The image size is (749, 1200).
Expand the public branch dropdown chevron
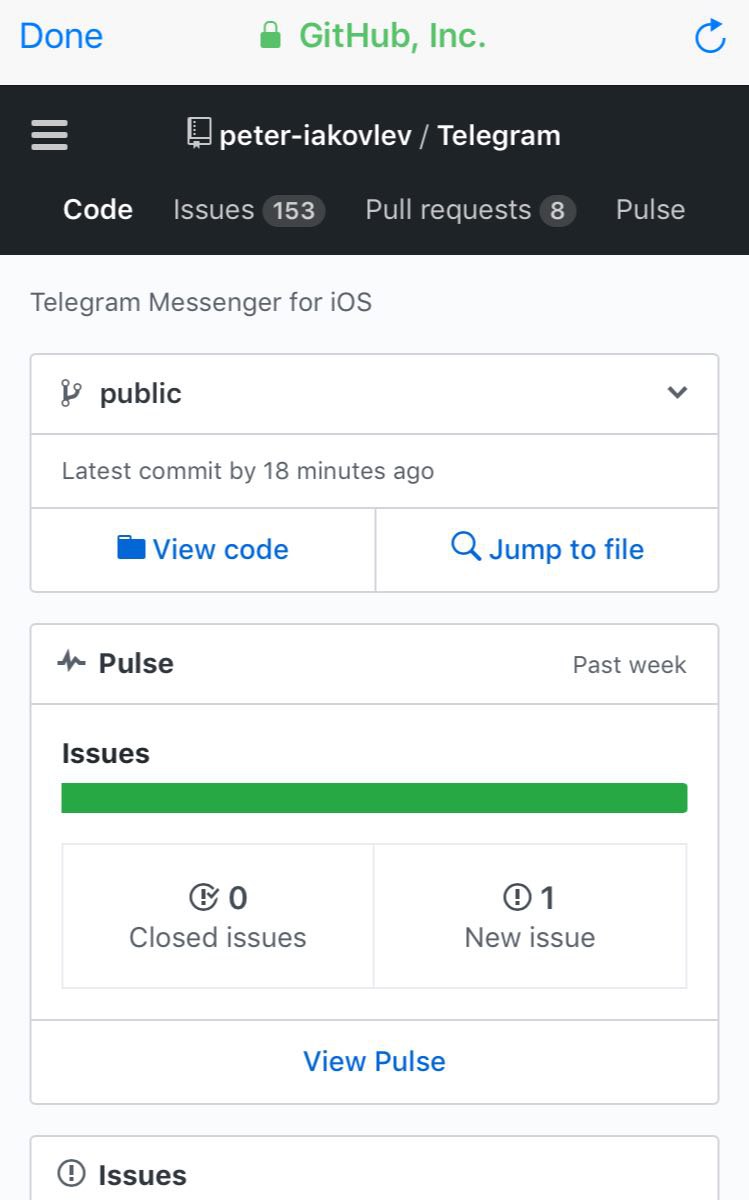click(677, 393)
